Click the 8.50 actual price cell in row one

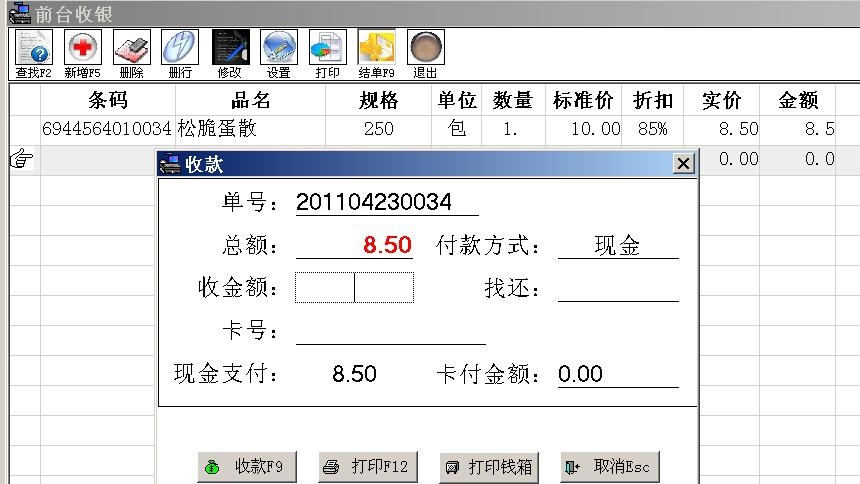tap(721, 128)
